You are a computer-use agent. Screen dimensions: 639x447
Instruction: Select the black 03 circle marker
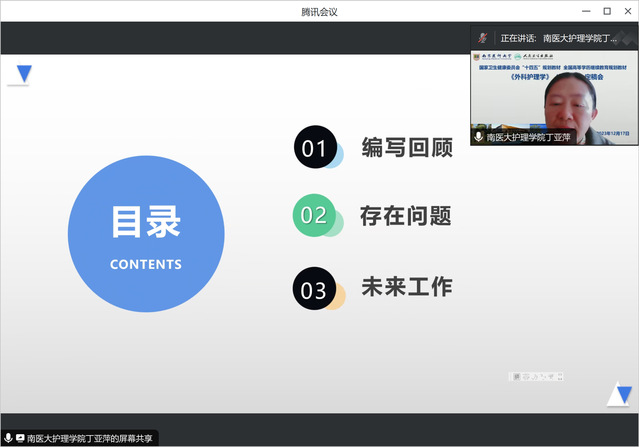[x=313, y=289]
